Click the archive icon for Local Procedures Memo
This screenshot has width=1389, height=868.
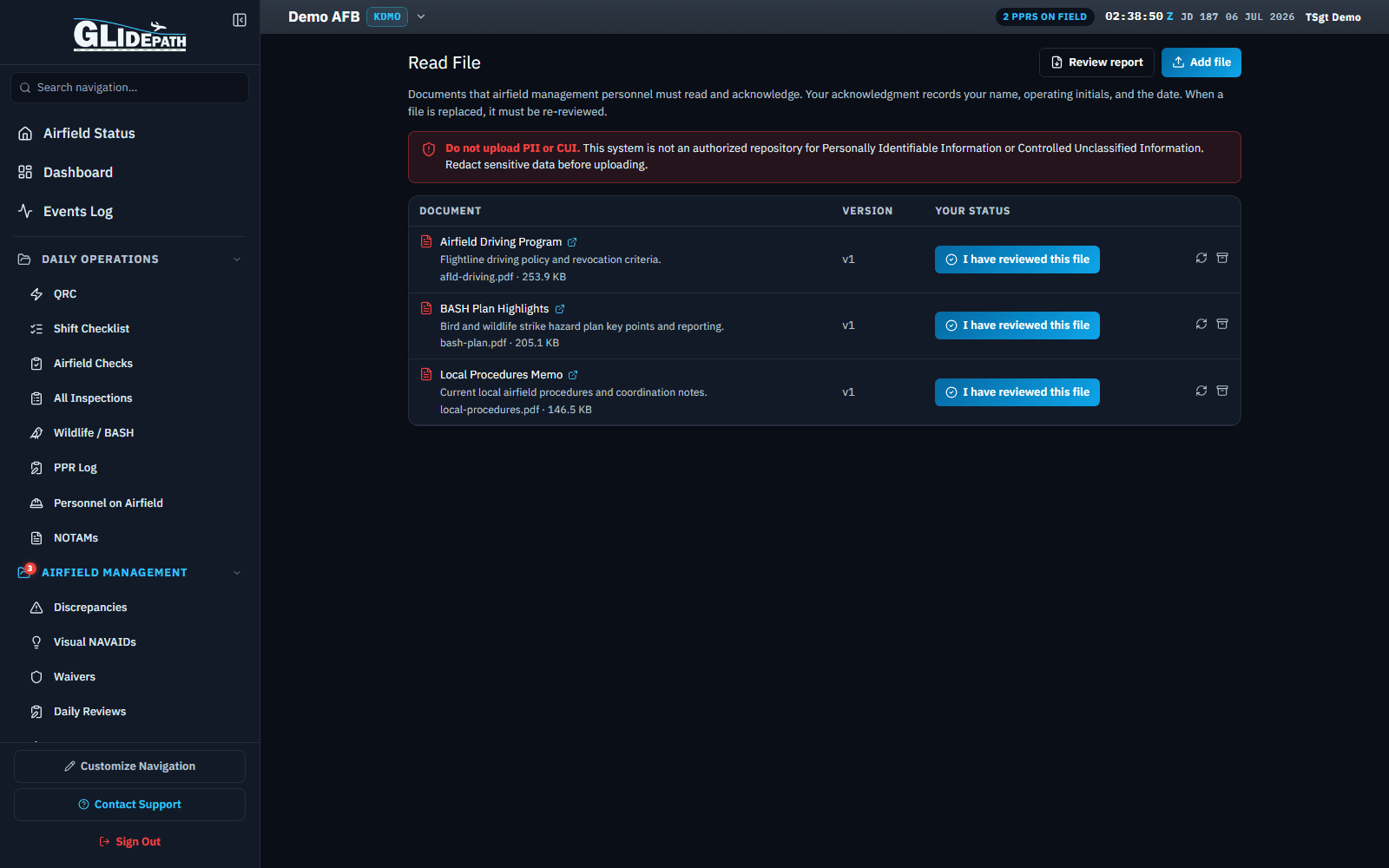click(x=1222, y=391)
